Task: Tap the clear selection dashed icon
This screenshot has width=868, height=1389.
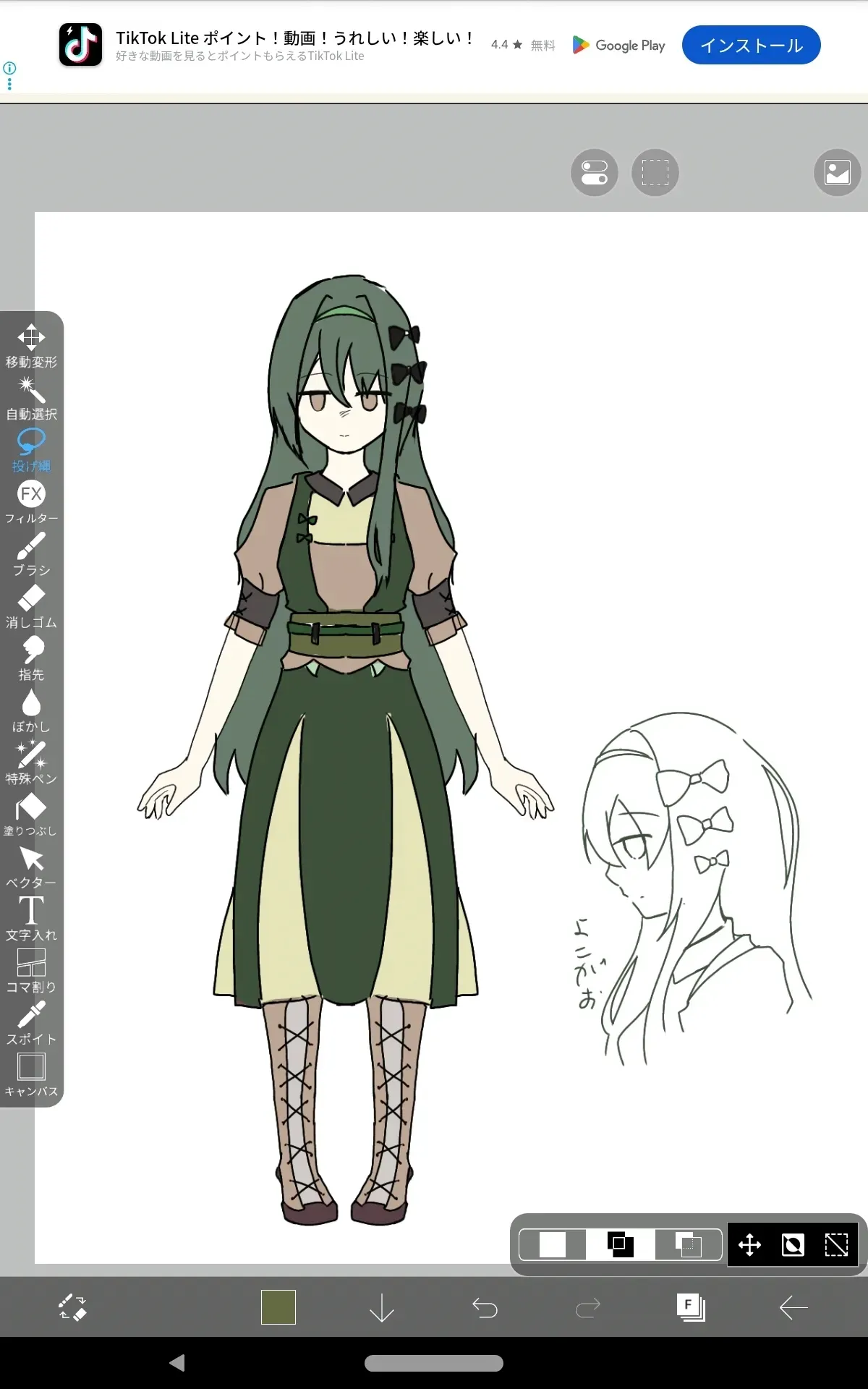Action: [x=836, y=1245]
